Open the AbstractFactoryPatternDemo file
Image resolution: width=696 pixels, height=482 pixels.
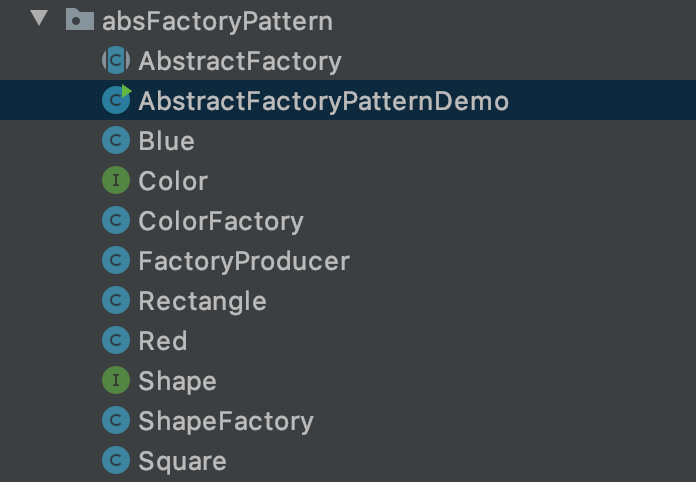(323, 101)
